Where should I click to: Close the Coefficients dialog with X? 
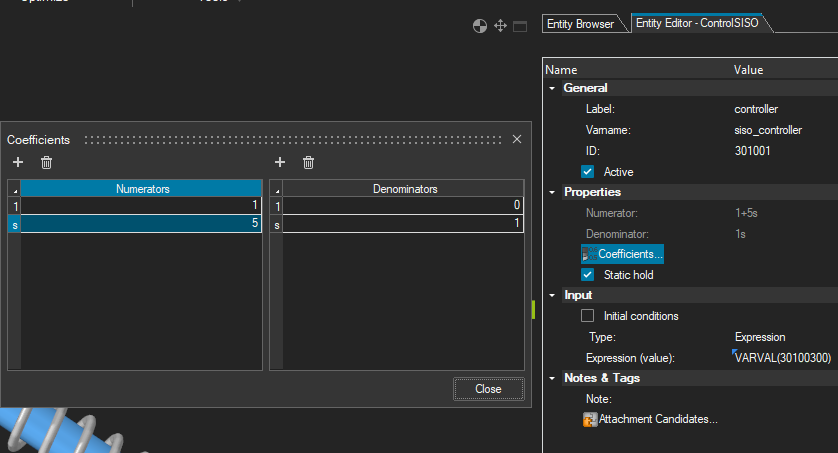(517, 139)
